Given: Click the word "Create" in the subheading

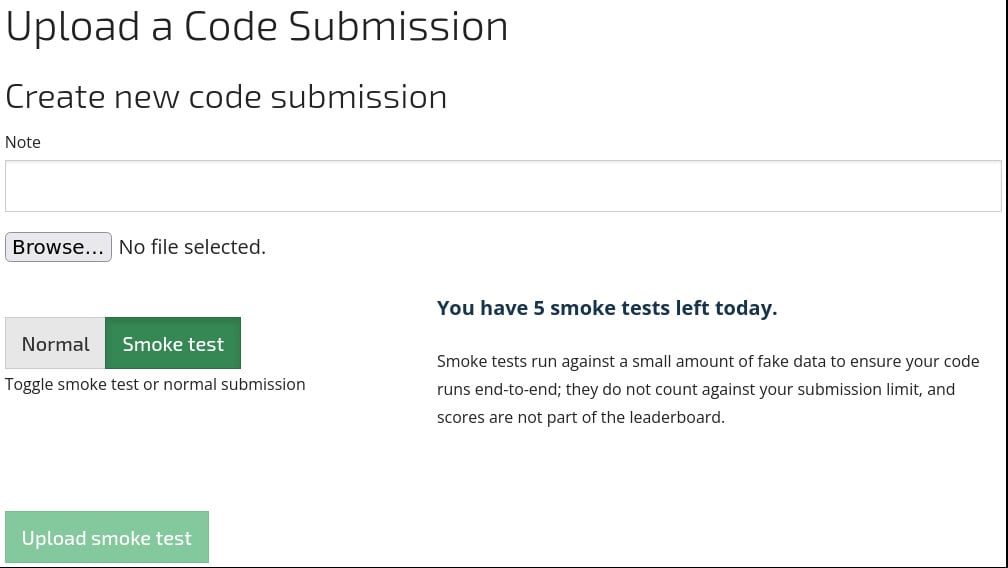Looking at the screenshot, I should point(55,97).
